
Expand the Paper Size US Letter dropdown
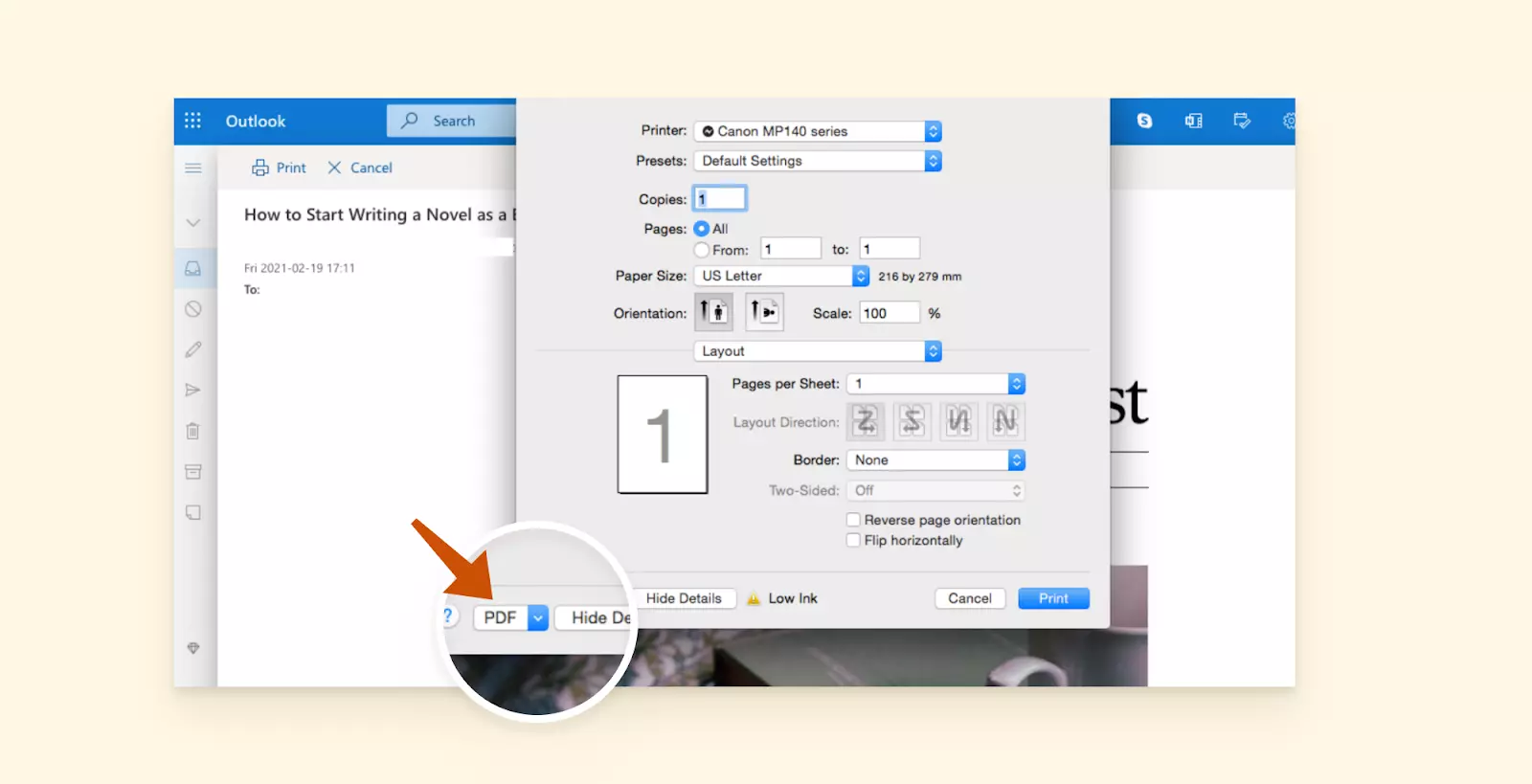coord(780,276)
